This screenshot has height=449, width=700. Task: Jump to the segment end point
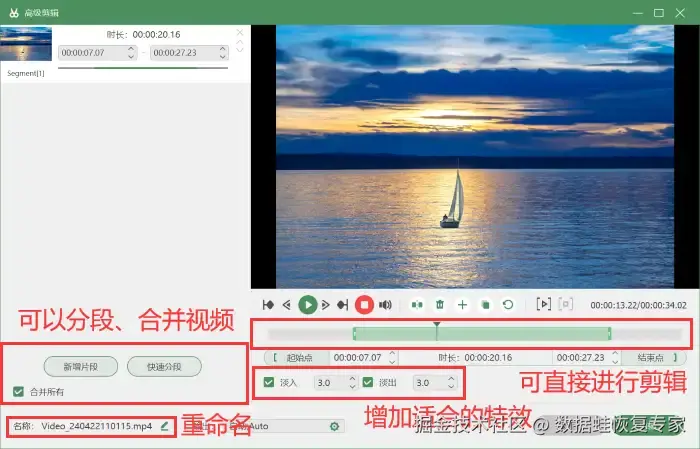pos(342,305)
